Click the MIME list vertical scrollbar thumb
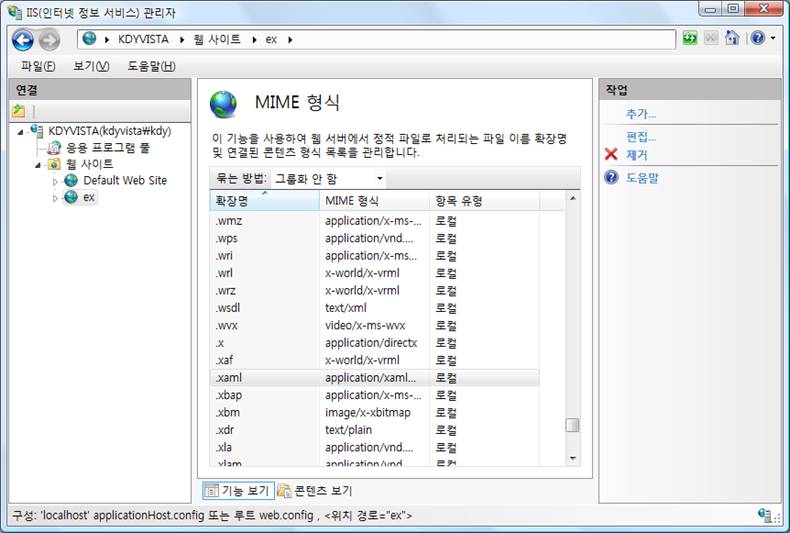 coord(572,425)
